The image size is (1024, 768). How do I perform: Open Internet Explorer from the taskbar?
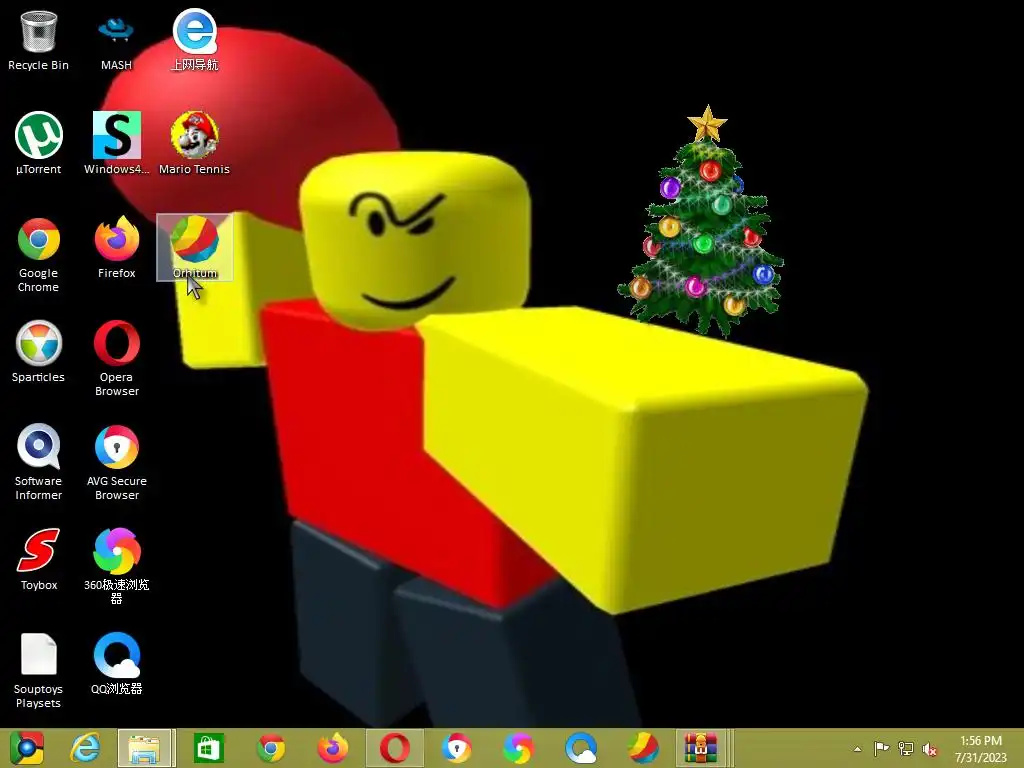pyautogui.click(x=85, y=748)
